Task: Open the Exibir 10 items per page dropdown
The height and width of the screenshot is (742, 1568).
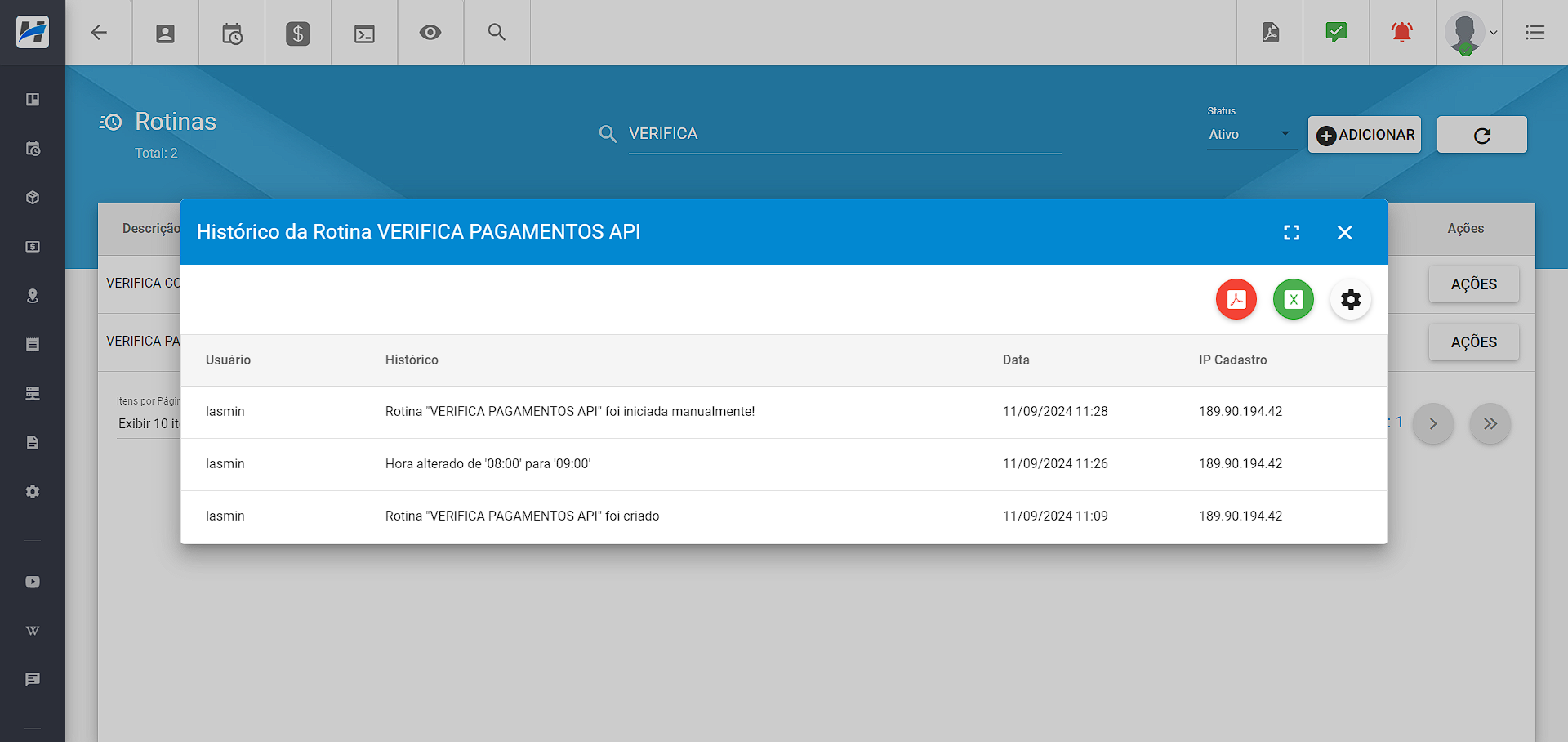Action: tap(149, 424)
